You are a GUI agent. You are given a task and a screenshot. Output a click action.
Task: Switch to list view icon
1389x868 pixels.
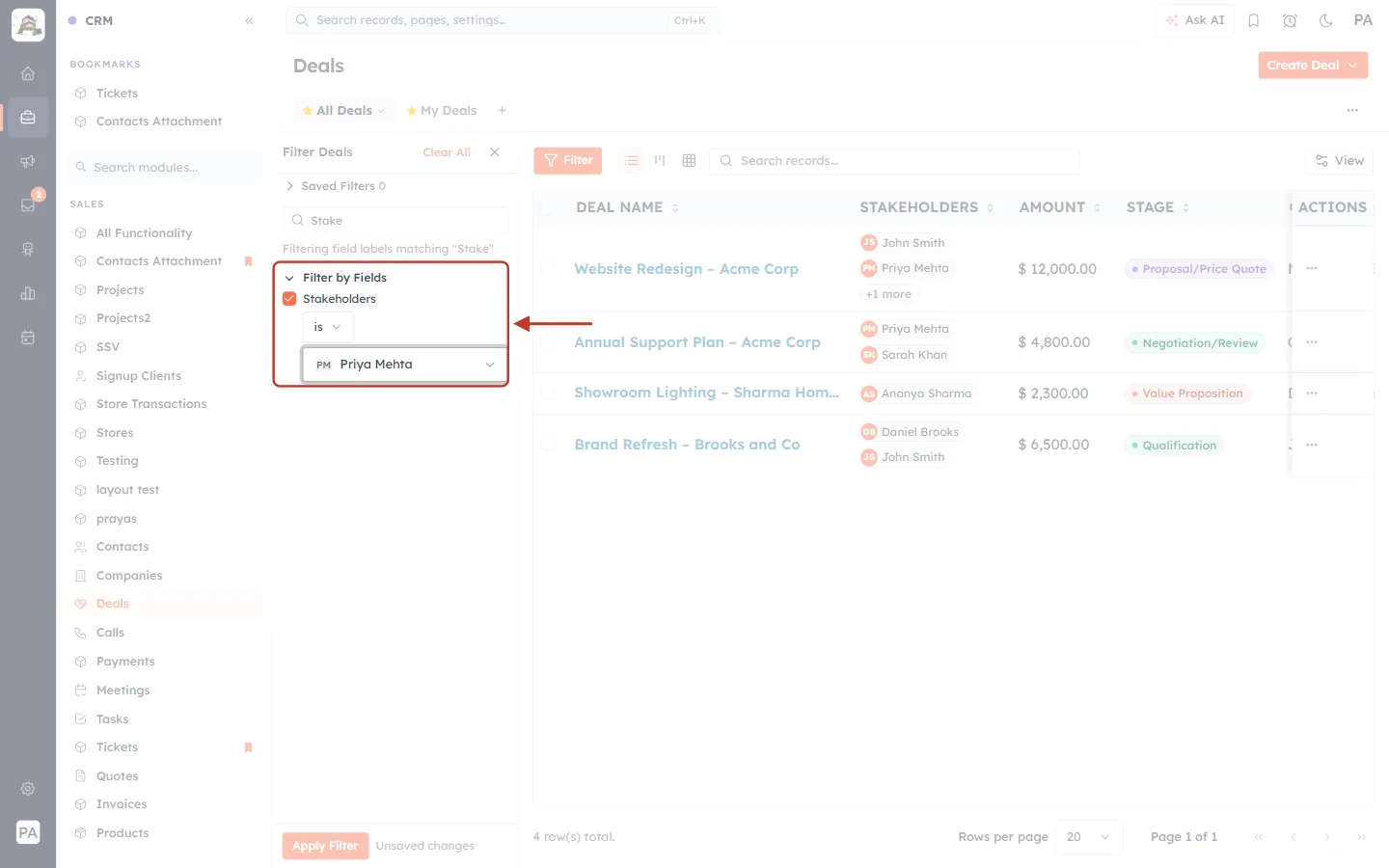(x=632, y=160)
